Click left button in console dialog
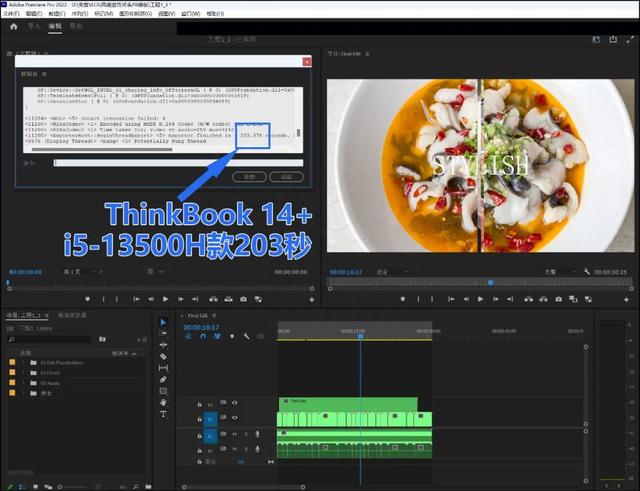 (x=249, y=177)
